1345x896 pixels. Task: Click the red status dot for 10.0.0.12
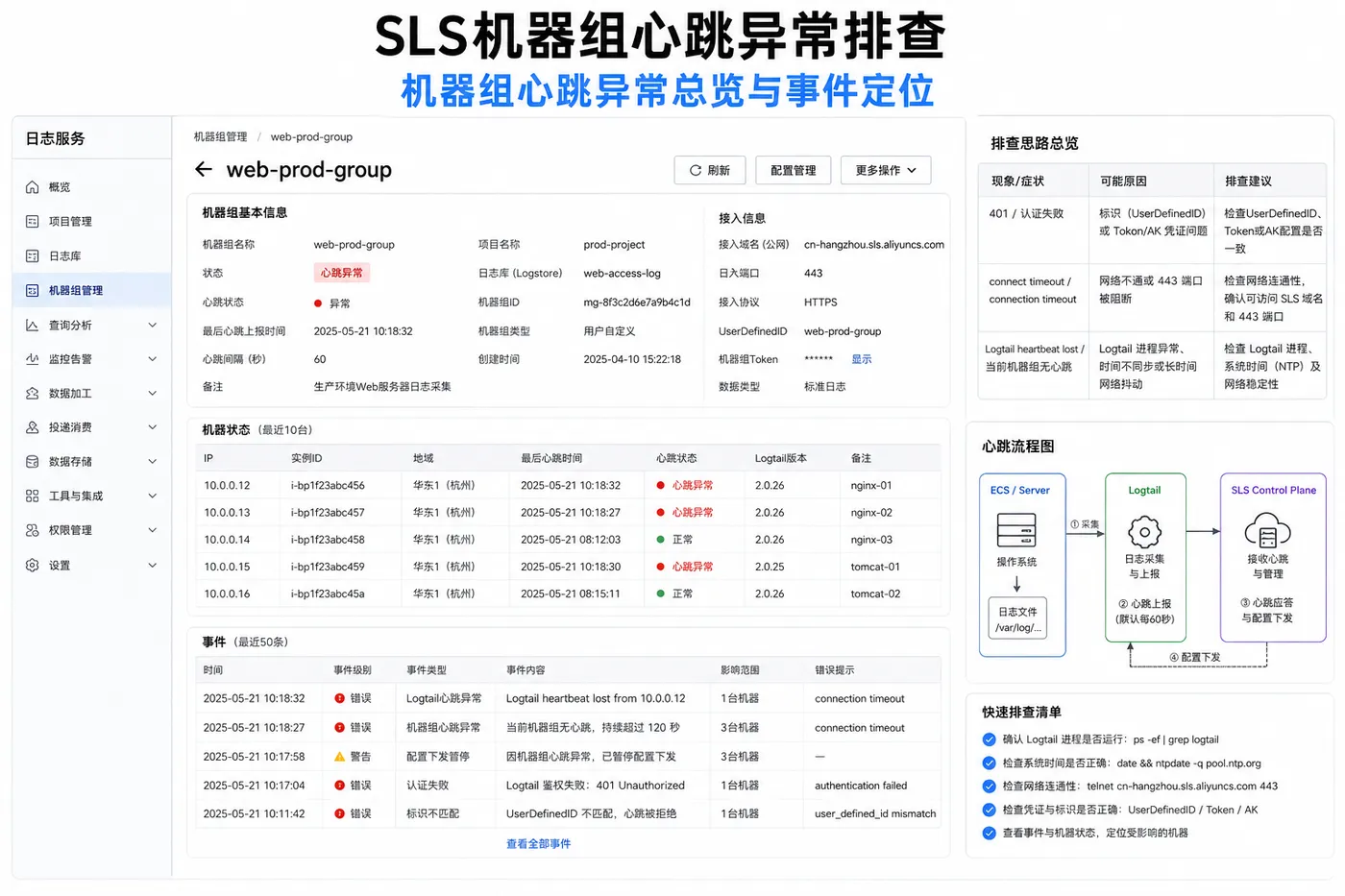tap(661, 485)
